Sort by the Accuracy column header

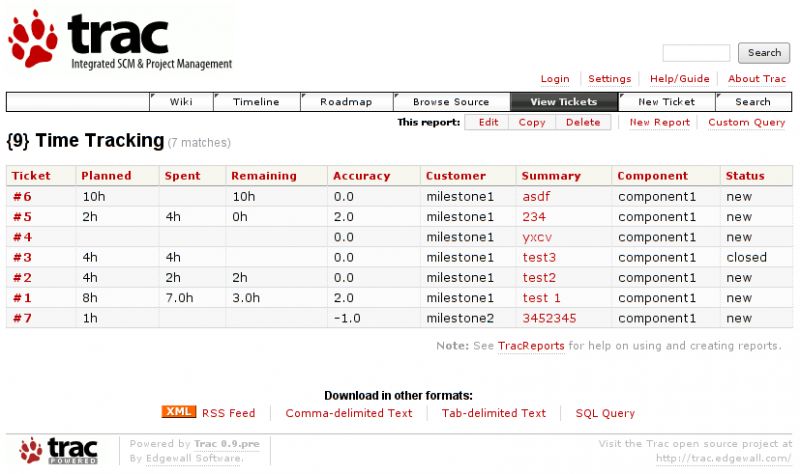pyautogui.click(x=362, y=176)
